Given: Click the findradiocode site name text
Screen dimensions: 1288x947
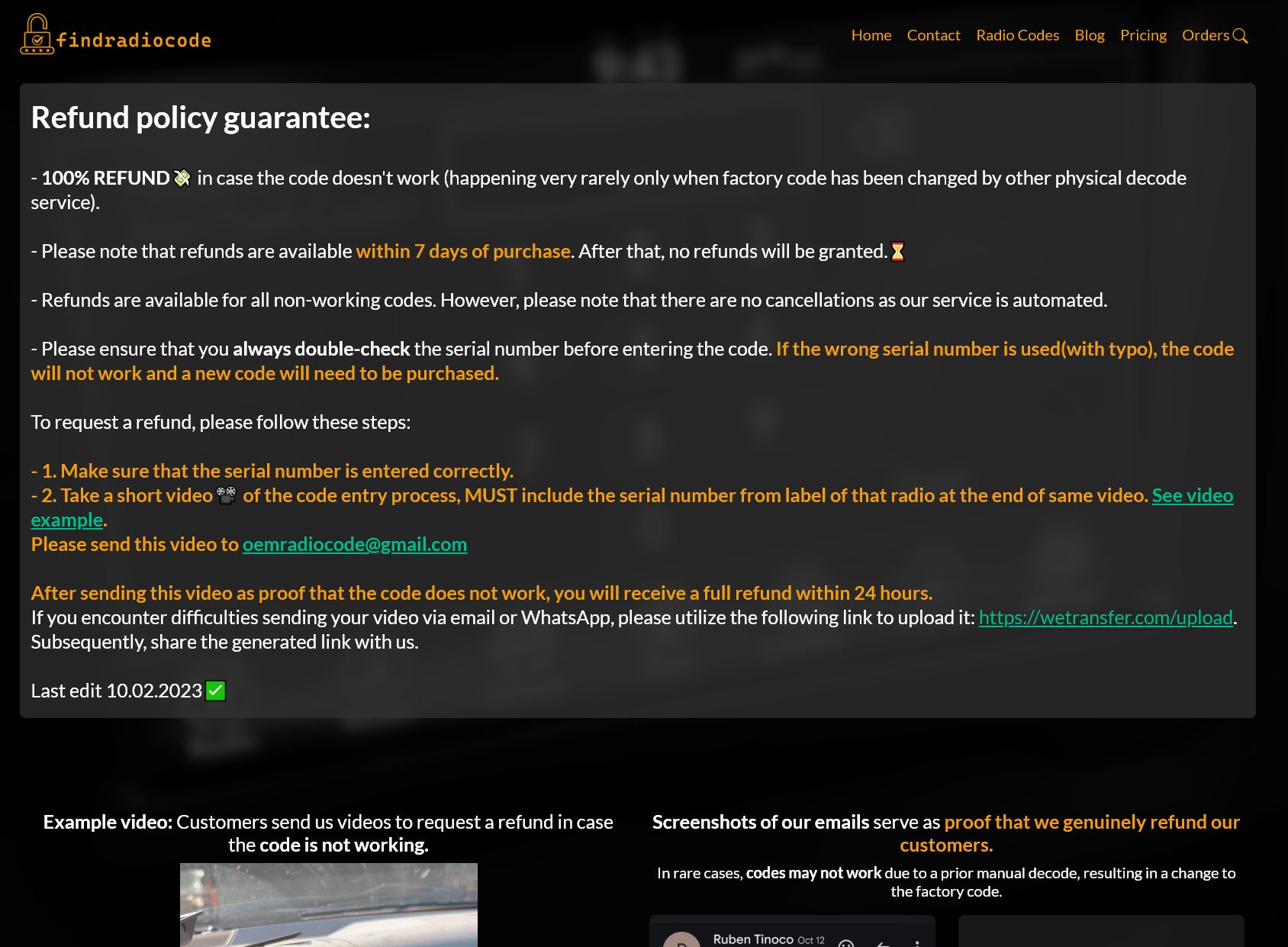Looking at the screenshot, I should [x=134, y=40].
